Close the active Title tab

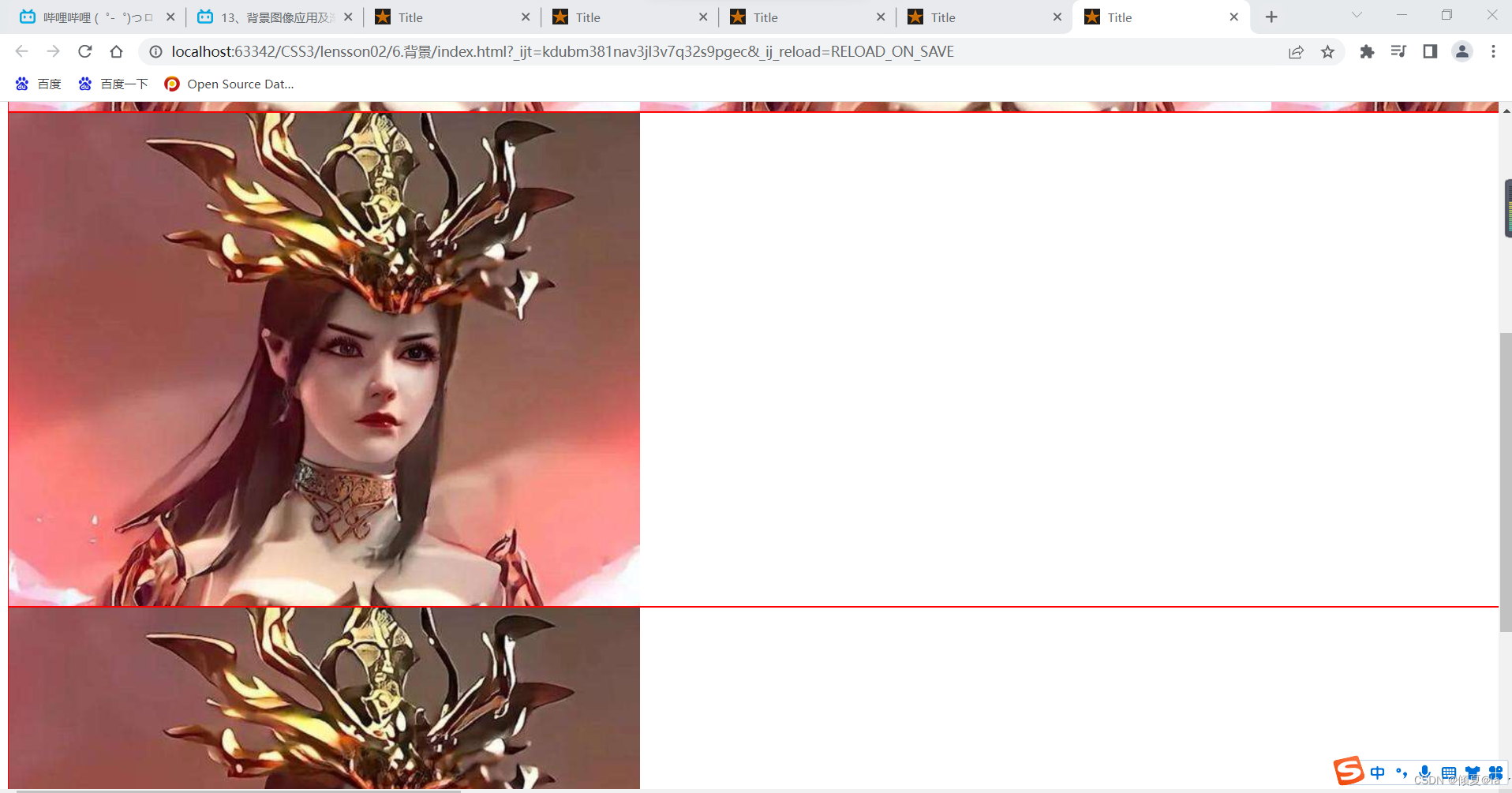tap(1234, 17)
